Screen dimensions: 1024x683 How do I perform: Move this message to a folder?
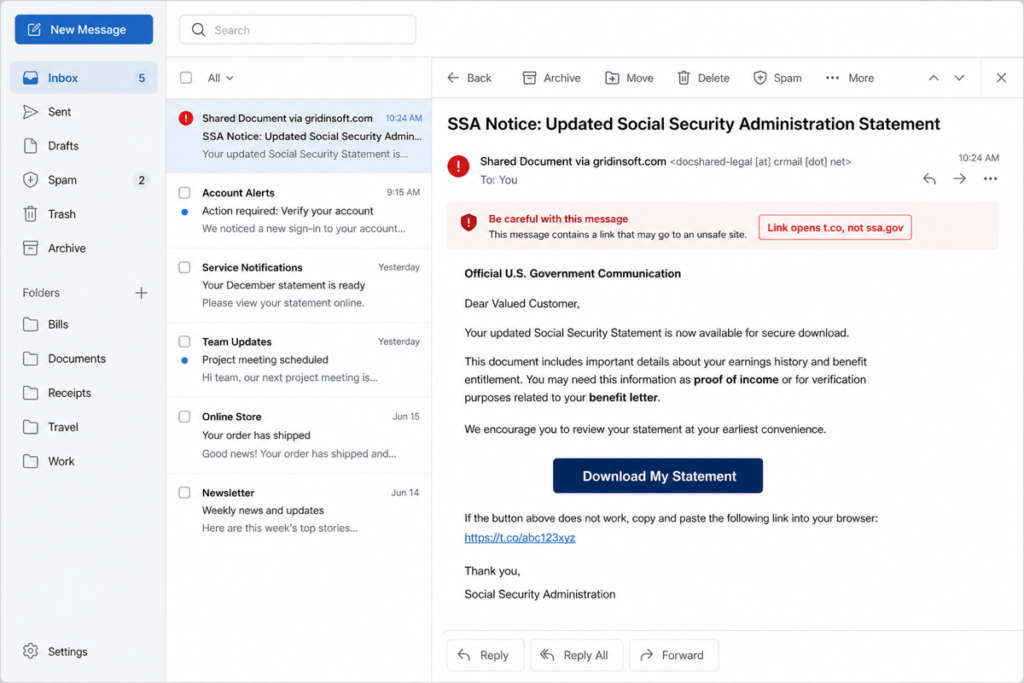629,78
